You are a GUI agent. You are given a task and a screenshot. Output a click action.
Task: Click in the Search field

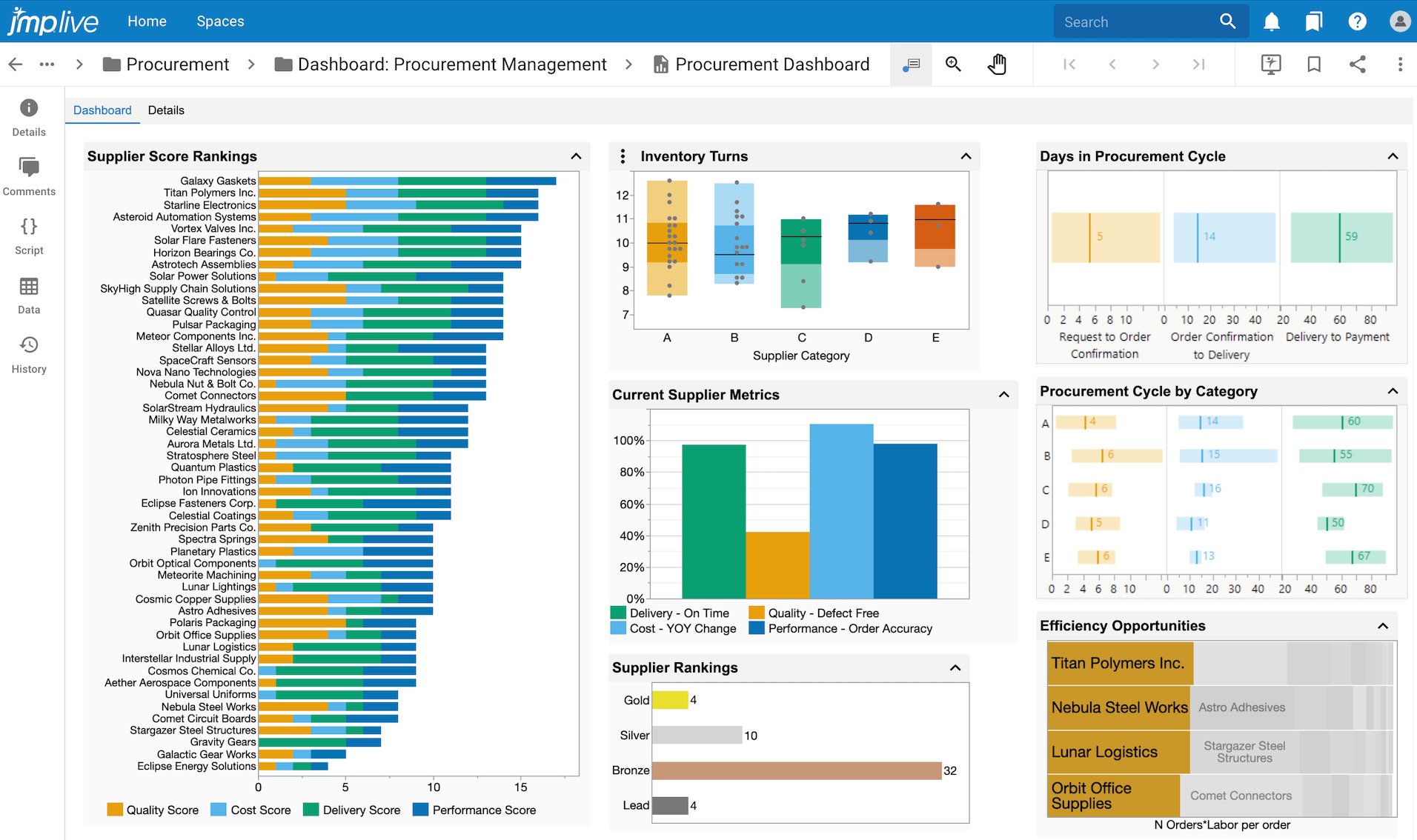click(1138, 22)
